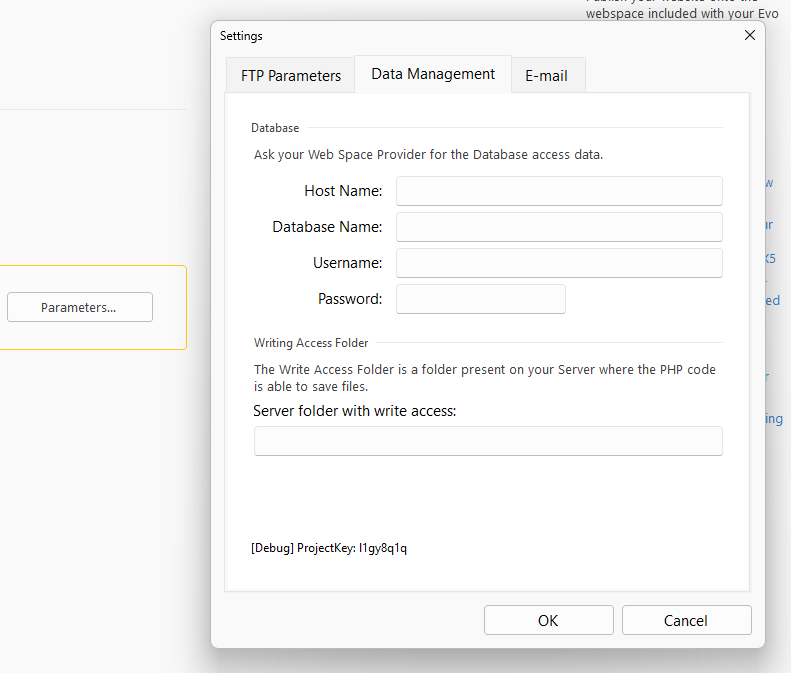Click the Database Name label
The image size is (791, 673).
tap(327, 227)
